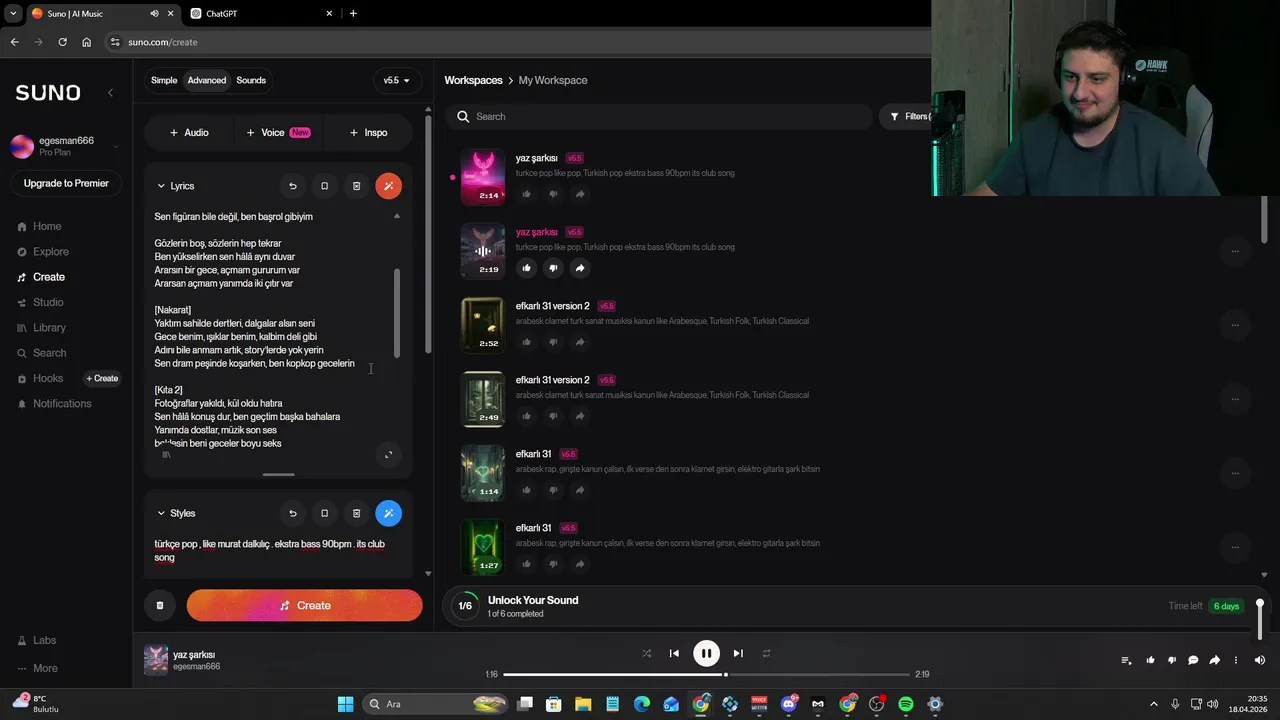Viewport: 1280px width, 720px height.
Task: Open Studio from the sidebar
Action: [x=47, y=302]
